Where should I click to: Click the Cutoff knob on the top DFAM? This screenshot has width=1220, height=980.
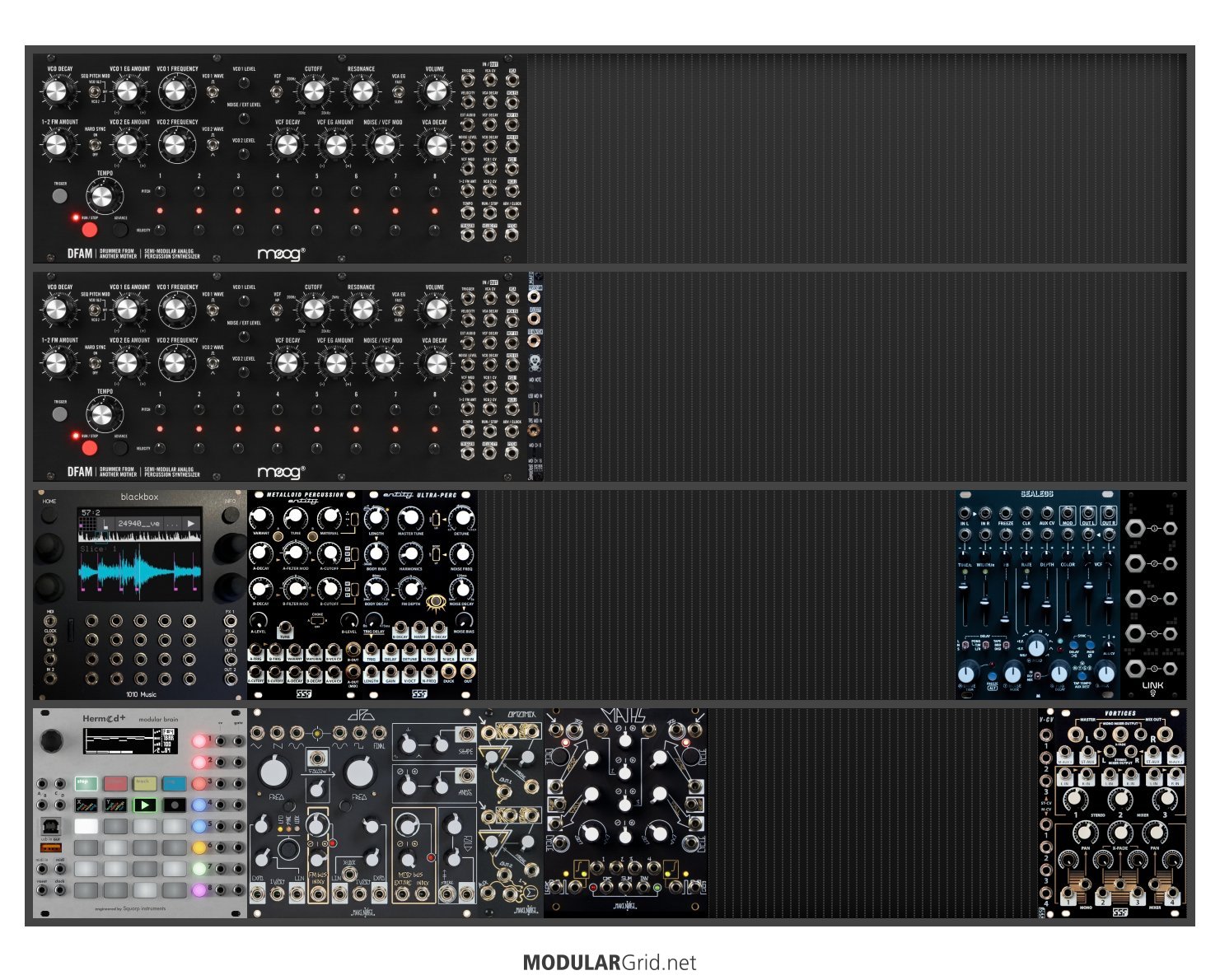pos(313,91)
